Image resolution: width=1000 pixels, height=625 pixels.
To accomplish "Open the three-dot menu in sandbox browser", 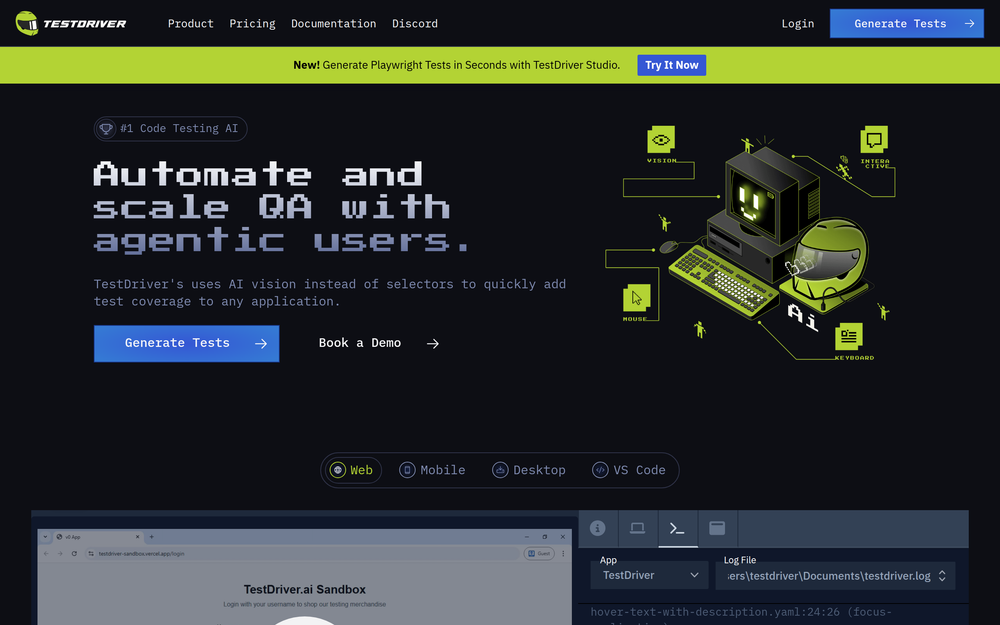I will coord(563,554).
